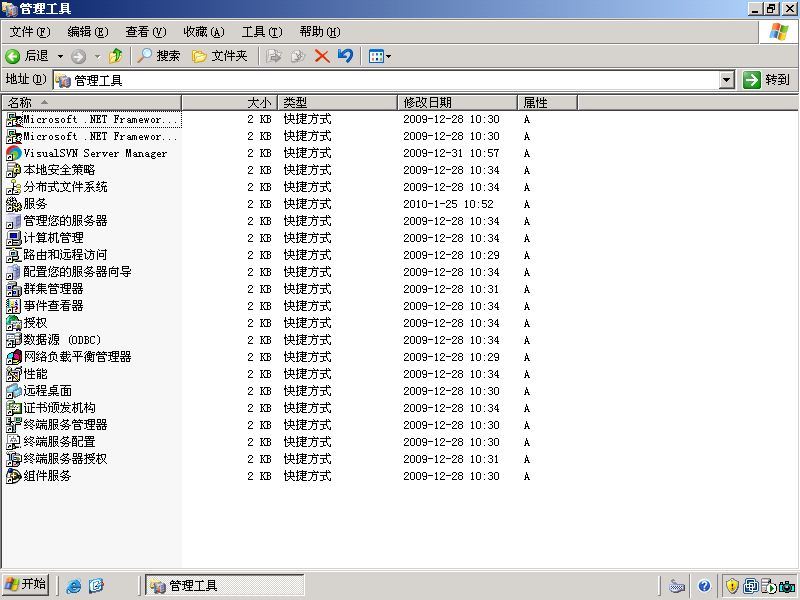The image size is (800, 600).
Task: Open the Views dropdown button
Action: [380, 56]
